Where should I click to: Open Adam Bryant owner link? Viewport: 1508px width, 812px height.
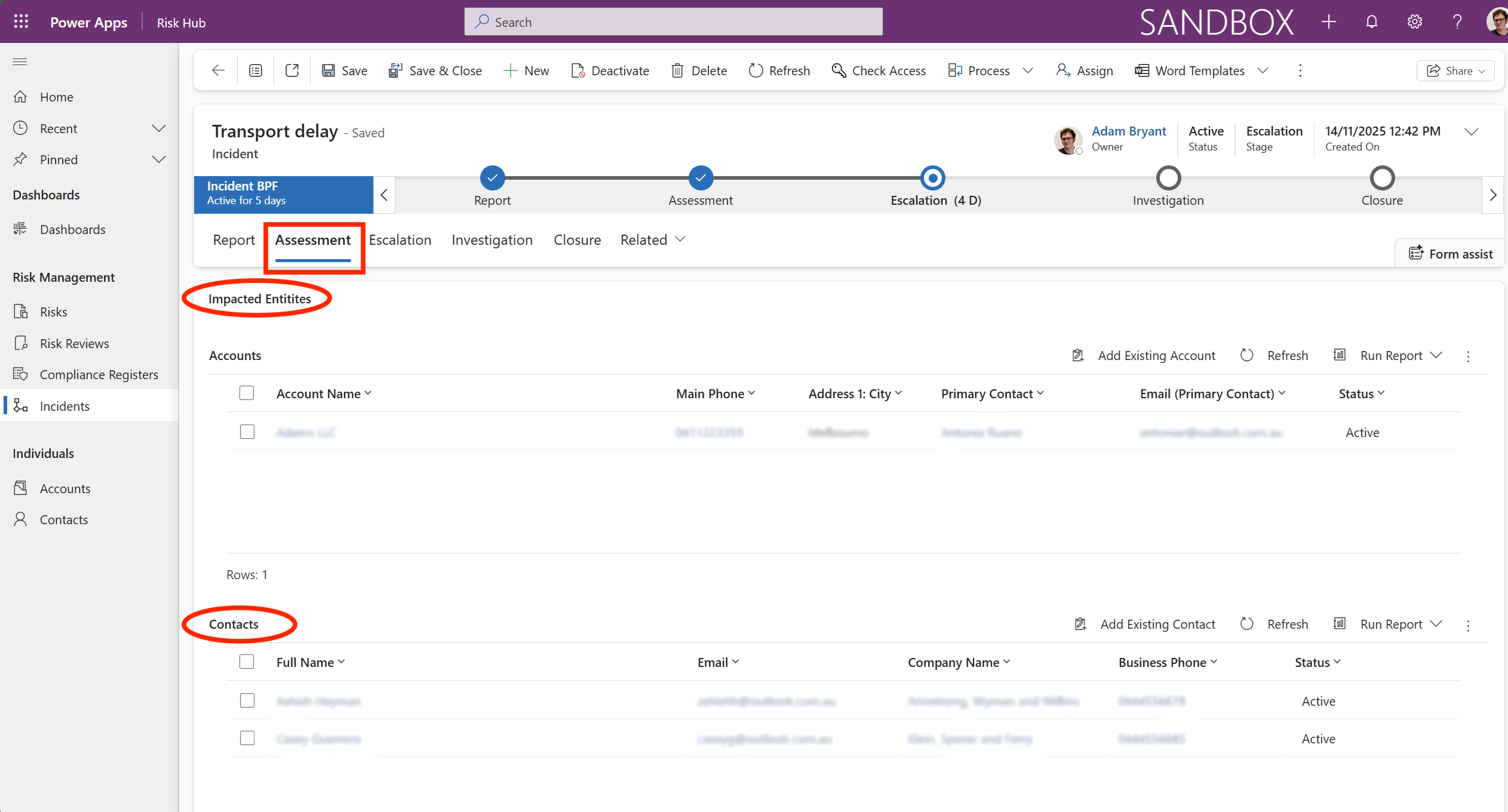(1128, 131)
